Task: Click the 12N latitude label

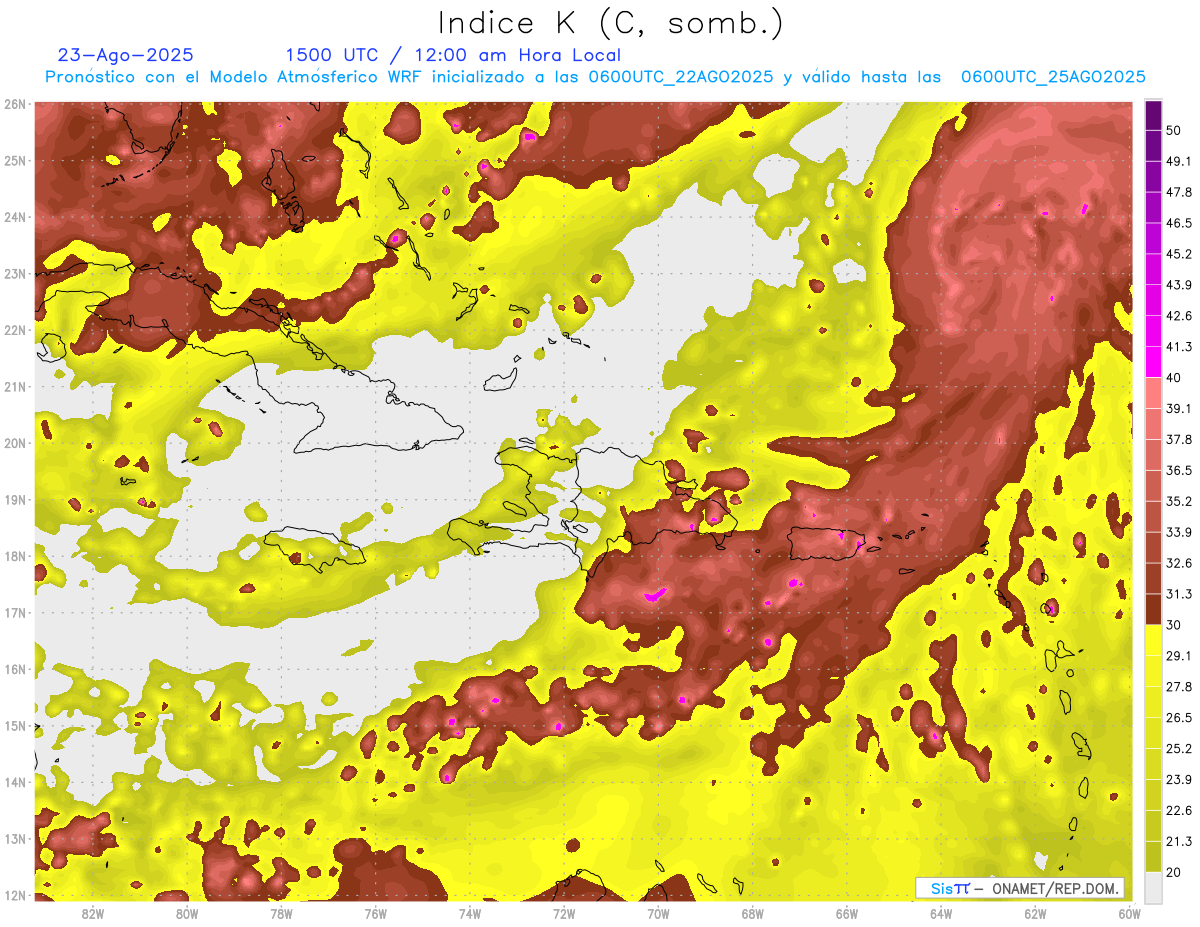Action: click(x=15, y=895)
